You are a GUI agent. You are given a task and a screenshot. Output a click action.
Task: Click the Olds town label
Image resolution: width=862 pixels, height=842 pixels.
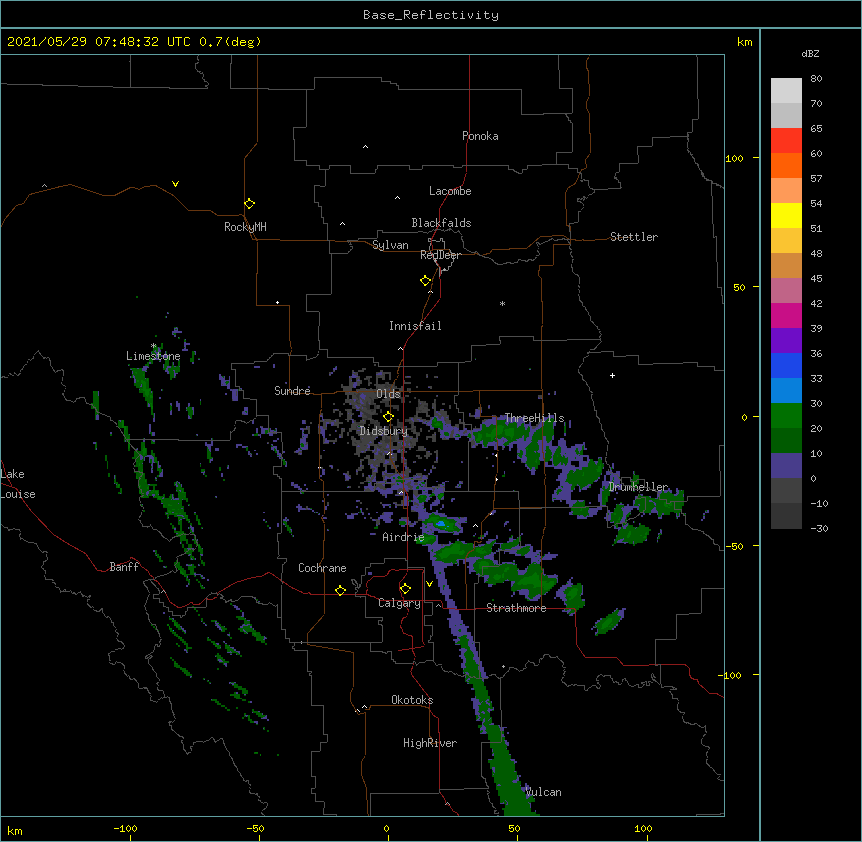[388, 394]
